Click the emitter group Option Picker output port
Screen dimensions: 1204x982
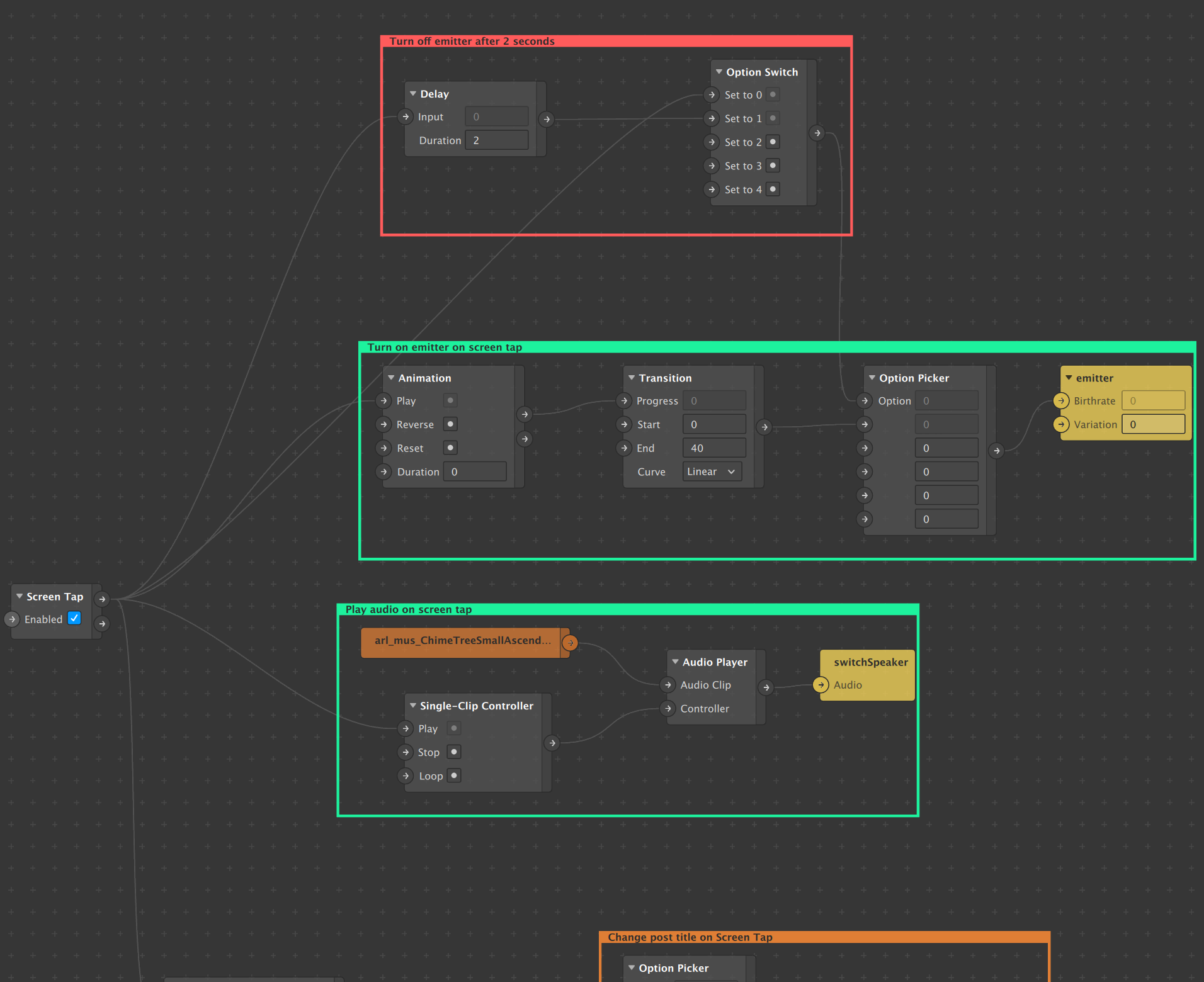(x=996, y=451)
